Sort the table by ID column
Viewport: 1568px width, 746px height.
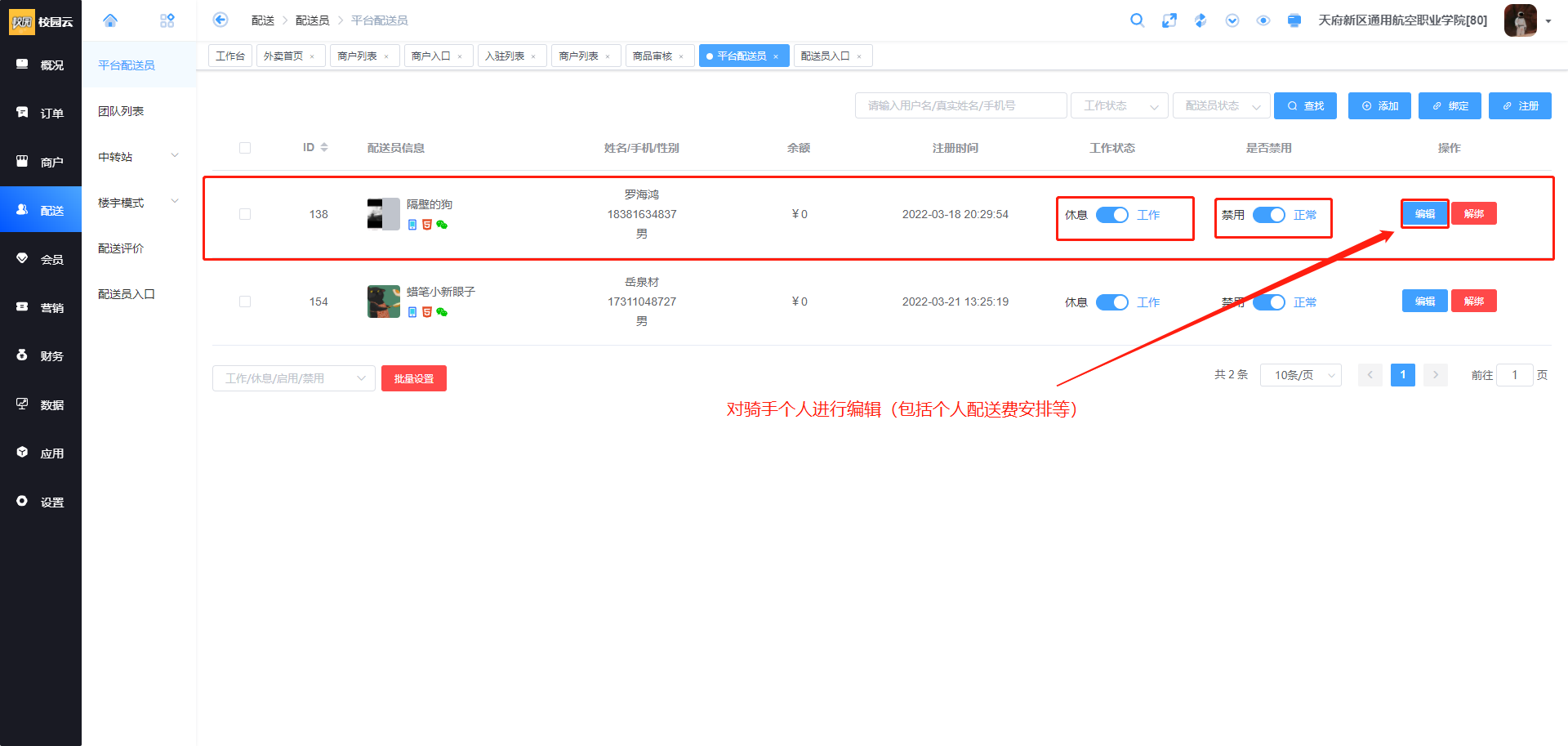(324, 147)
